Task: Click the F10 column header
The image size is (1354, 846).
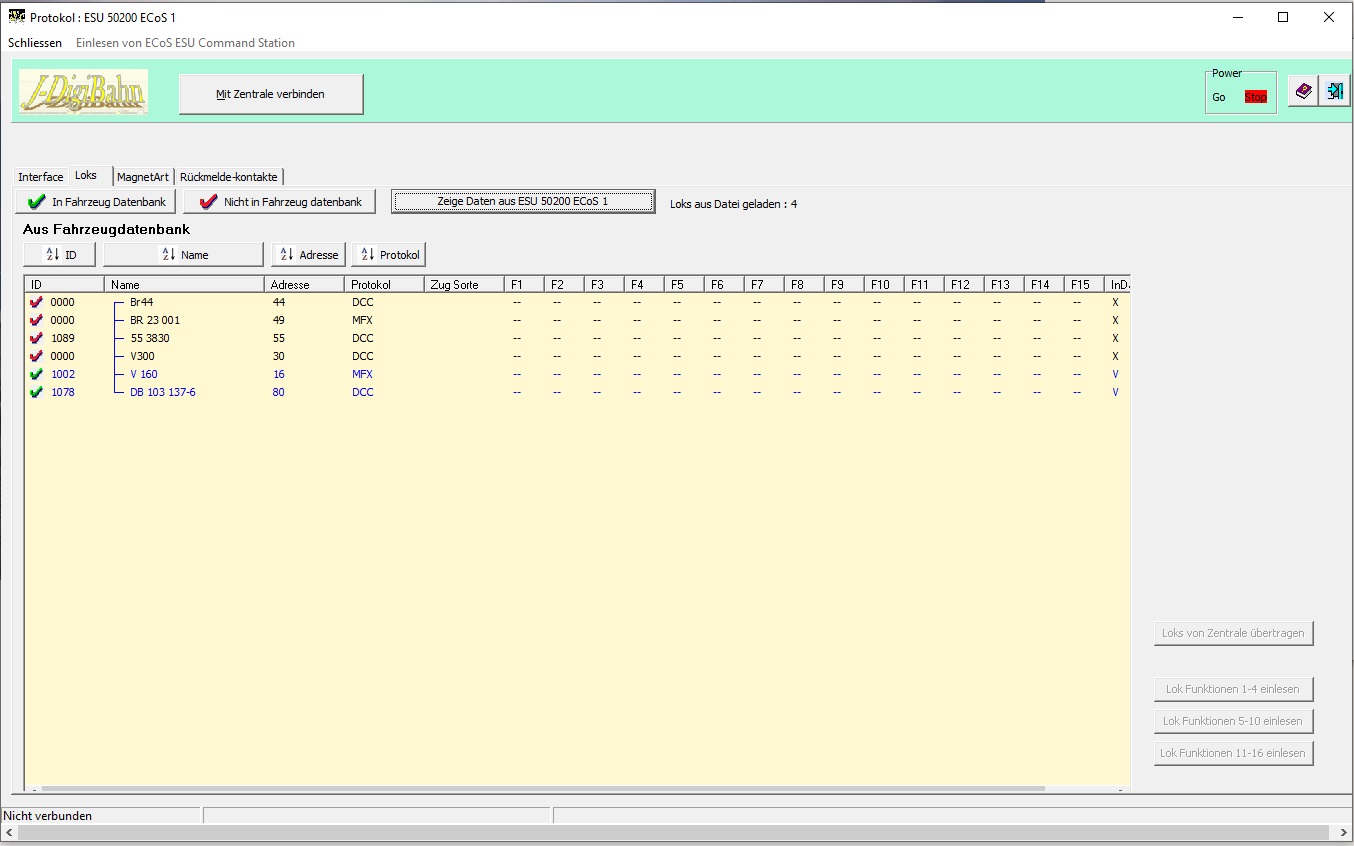Action: (x=884, y=285)
